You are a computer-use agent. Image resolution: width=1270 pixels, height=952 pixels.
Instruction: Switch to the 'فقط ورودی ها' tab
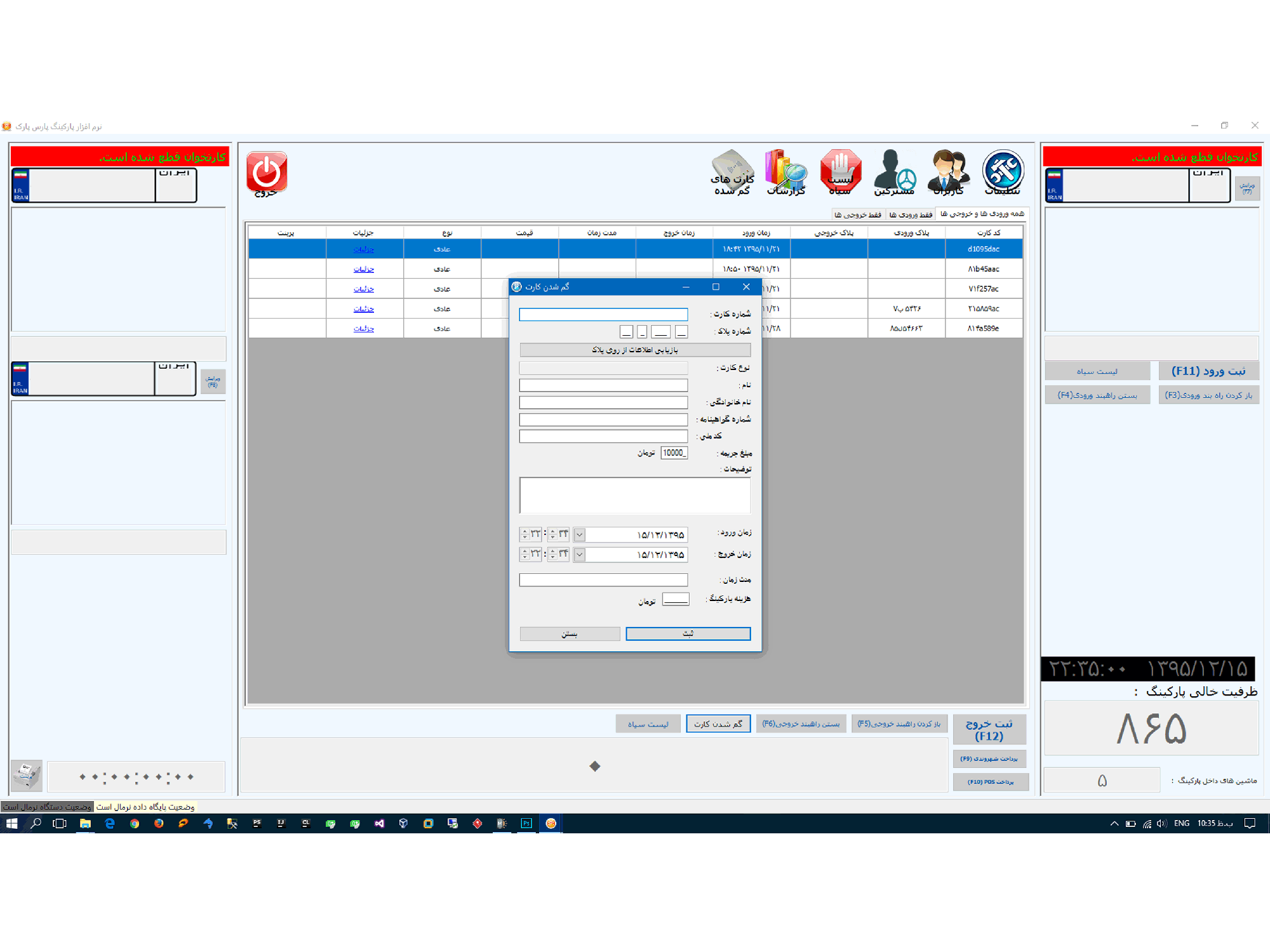pyautogui.click(x=911, y=215)
